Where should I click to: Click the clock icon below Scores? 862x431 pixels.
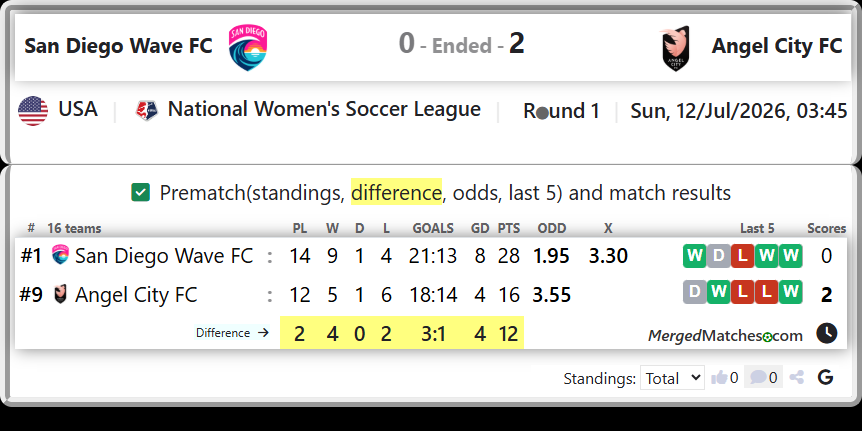click(x=826, y=333)
